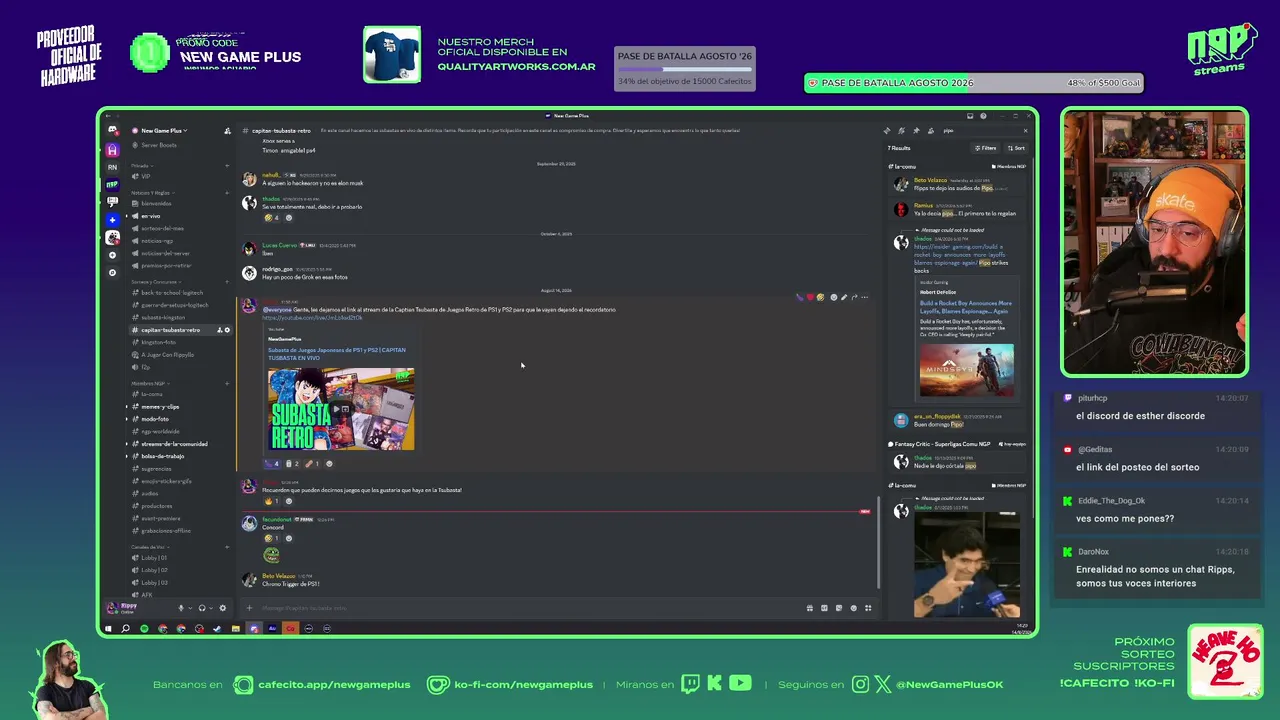The image size is (1280, 720).
Task: Join the Lobby | 01 voice channel
Action: click(x=154, y=558)
